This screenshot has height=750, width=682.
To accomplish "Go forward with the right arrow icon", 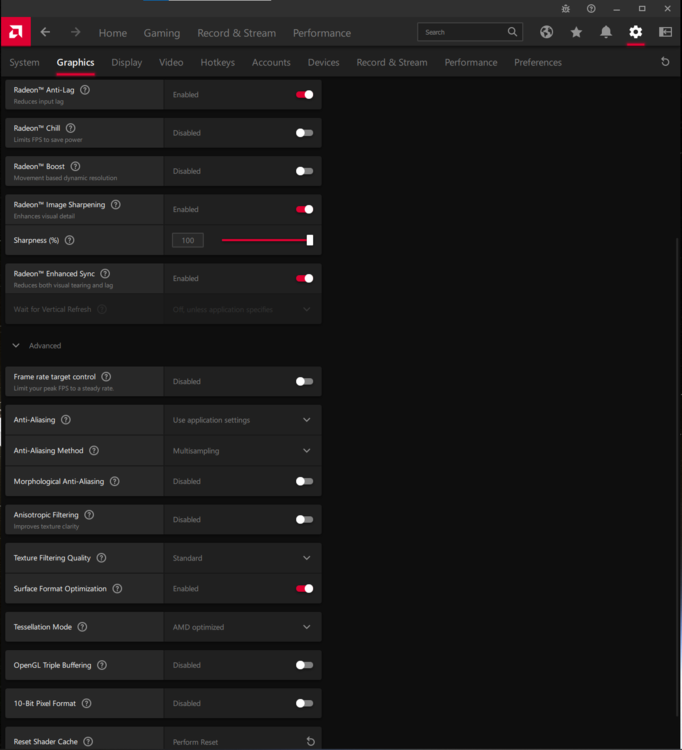I will click(76, 32).
